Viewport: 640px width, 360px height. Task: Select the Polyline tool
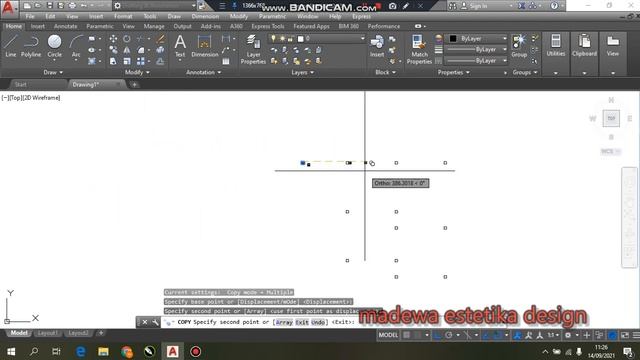[31, 46]
